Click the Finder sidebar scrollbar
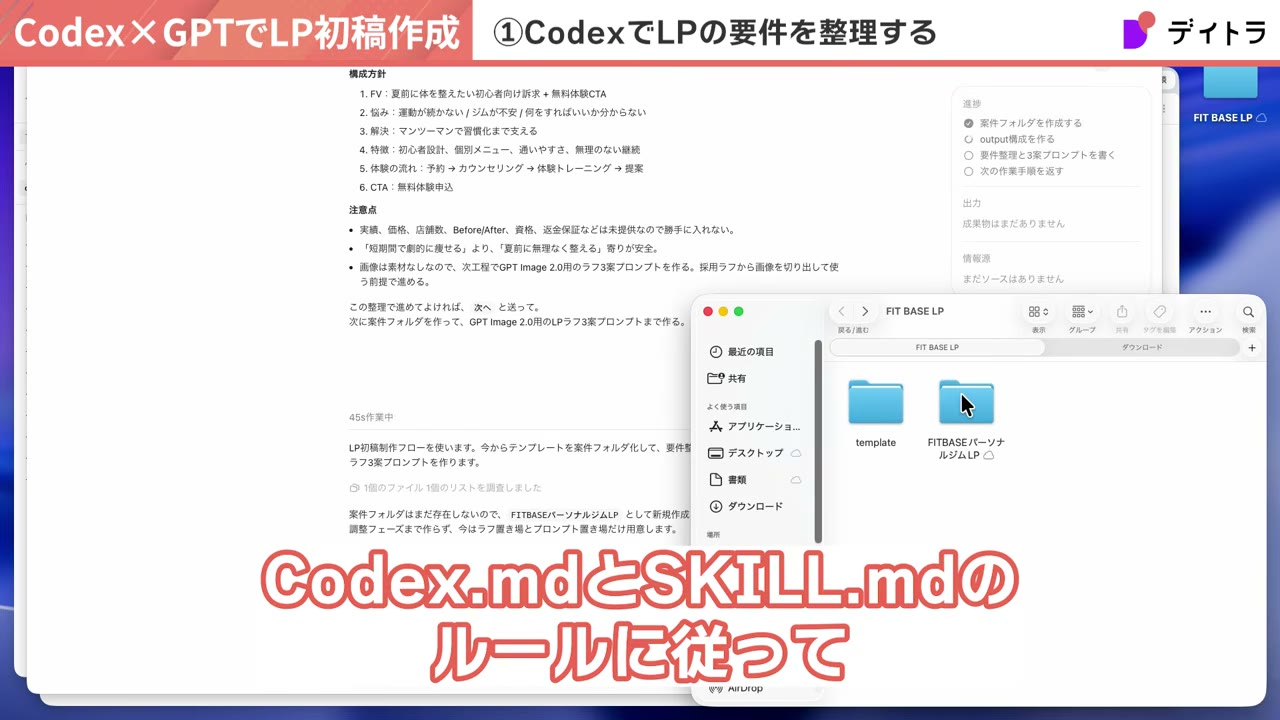This screenshot has width=1280, height=720. point(819,440)
